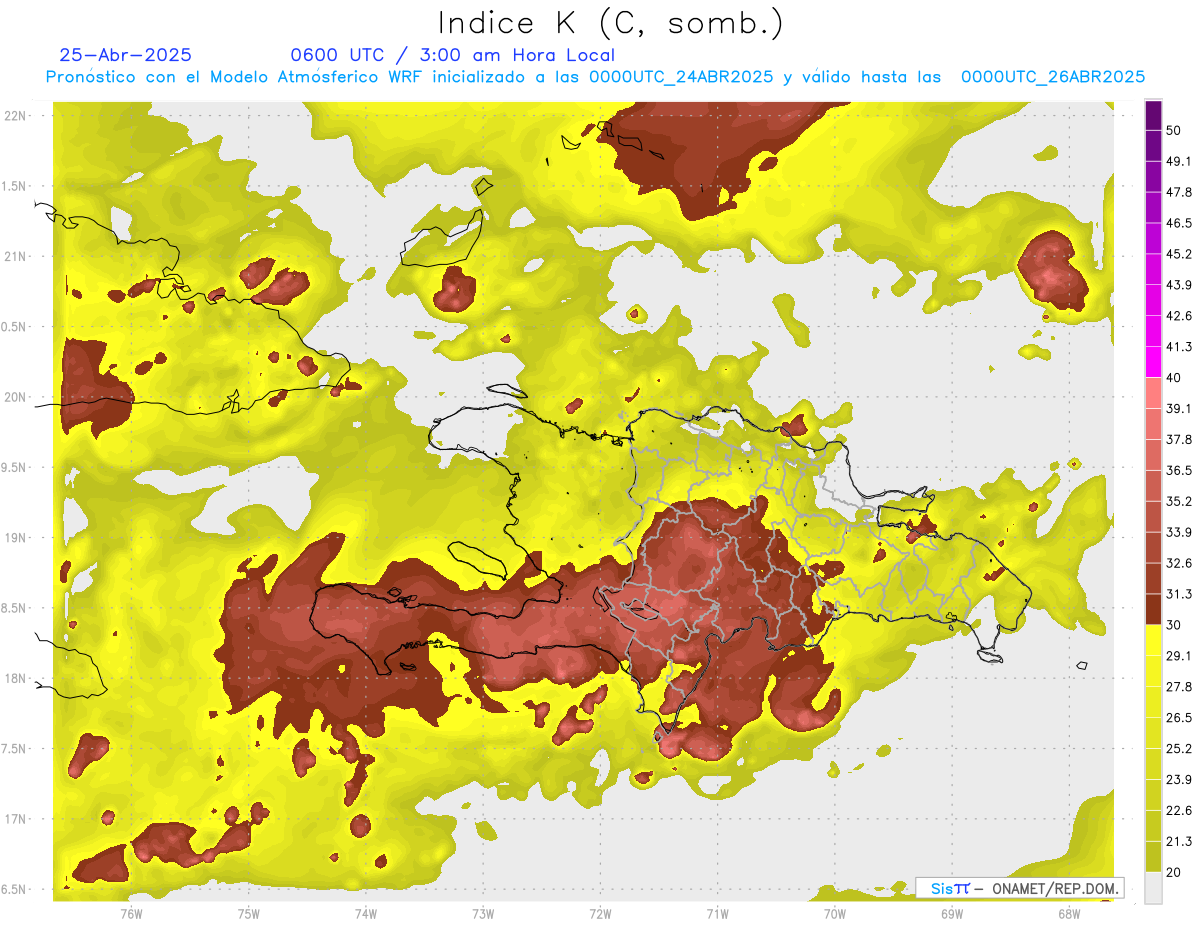Click the colorbar value '25.2'
The height and width of the screenshot is (927, 1200).
click(1179, 748)
